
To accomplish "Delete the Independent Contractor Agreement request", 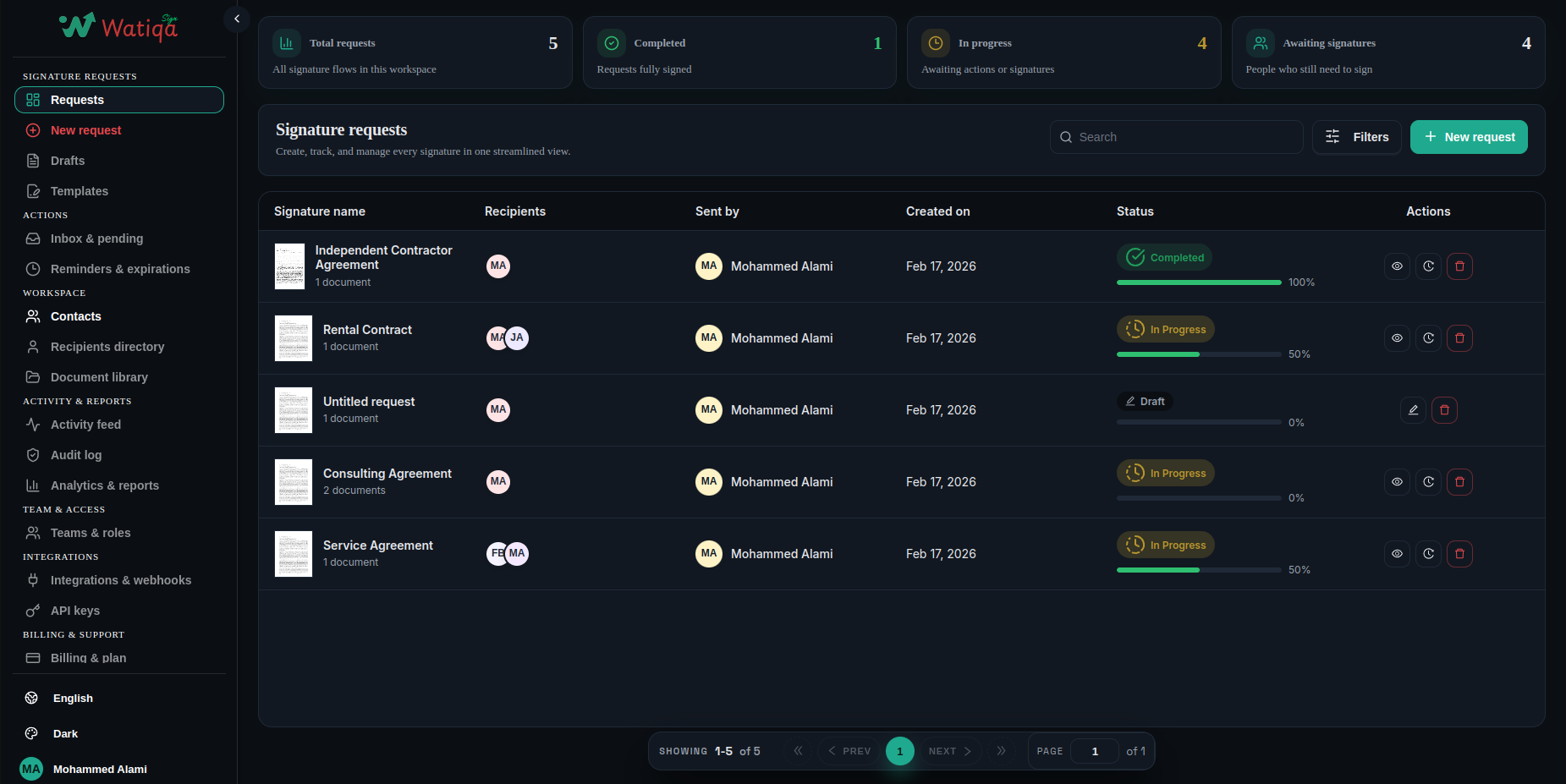I will [1459, 266].
